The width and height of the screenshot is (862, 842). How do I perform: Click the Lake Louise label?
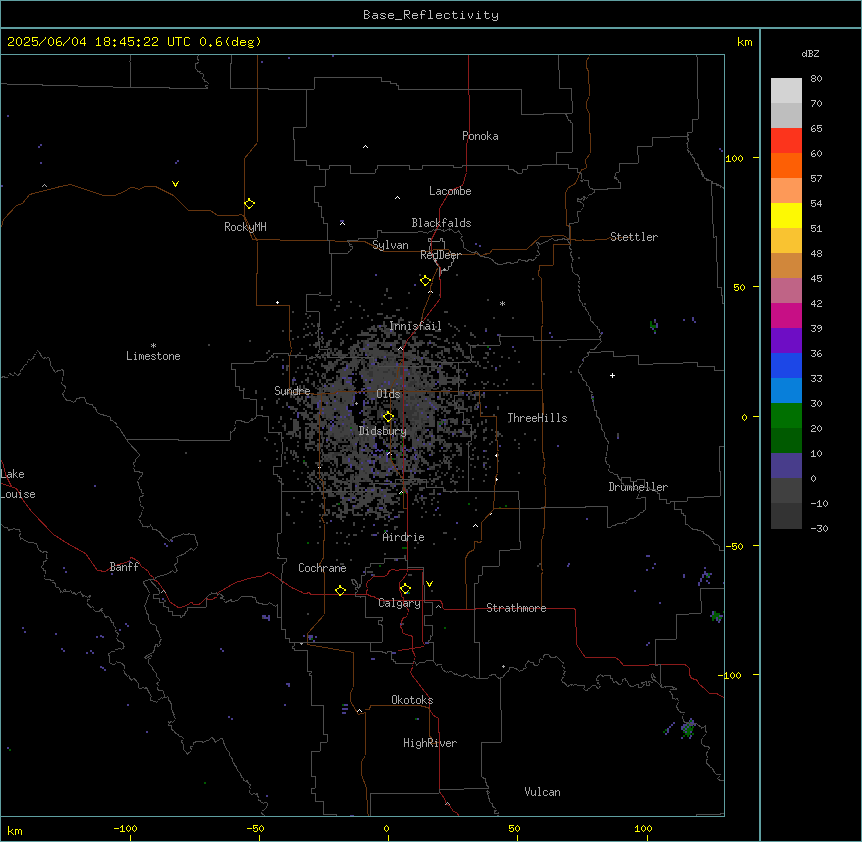click(18, 484)
